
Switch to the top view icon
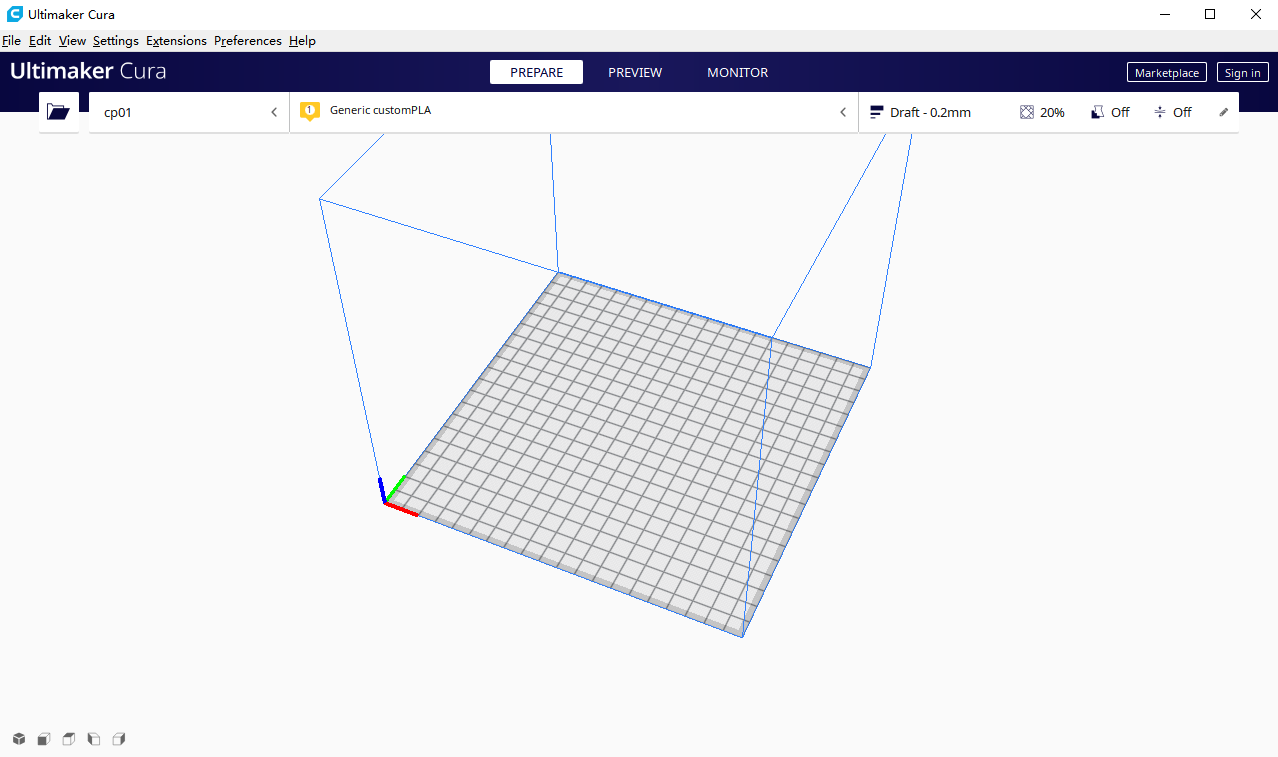coord(68,739)
